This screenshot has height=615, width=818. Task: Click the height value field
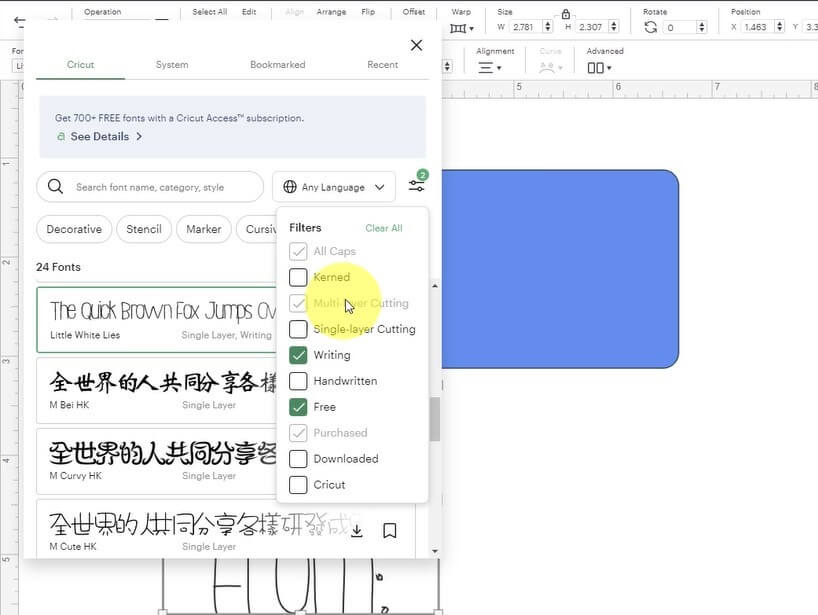pyautogui.click(x=592, y=27)
